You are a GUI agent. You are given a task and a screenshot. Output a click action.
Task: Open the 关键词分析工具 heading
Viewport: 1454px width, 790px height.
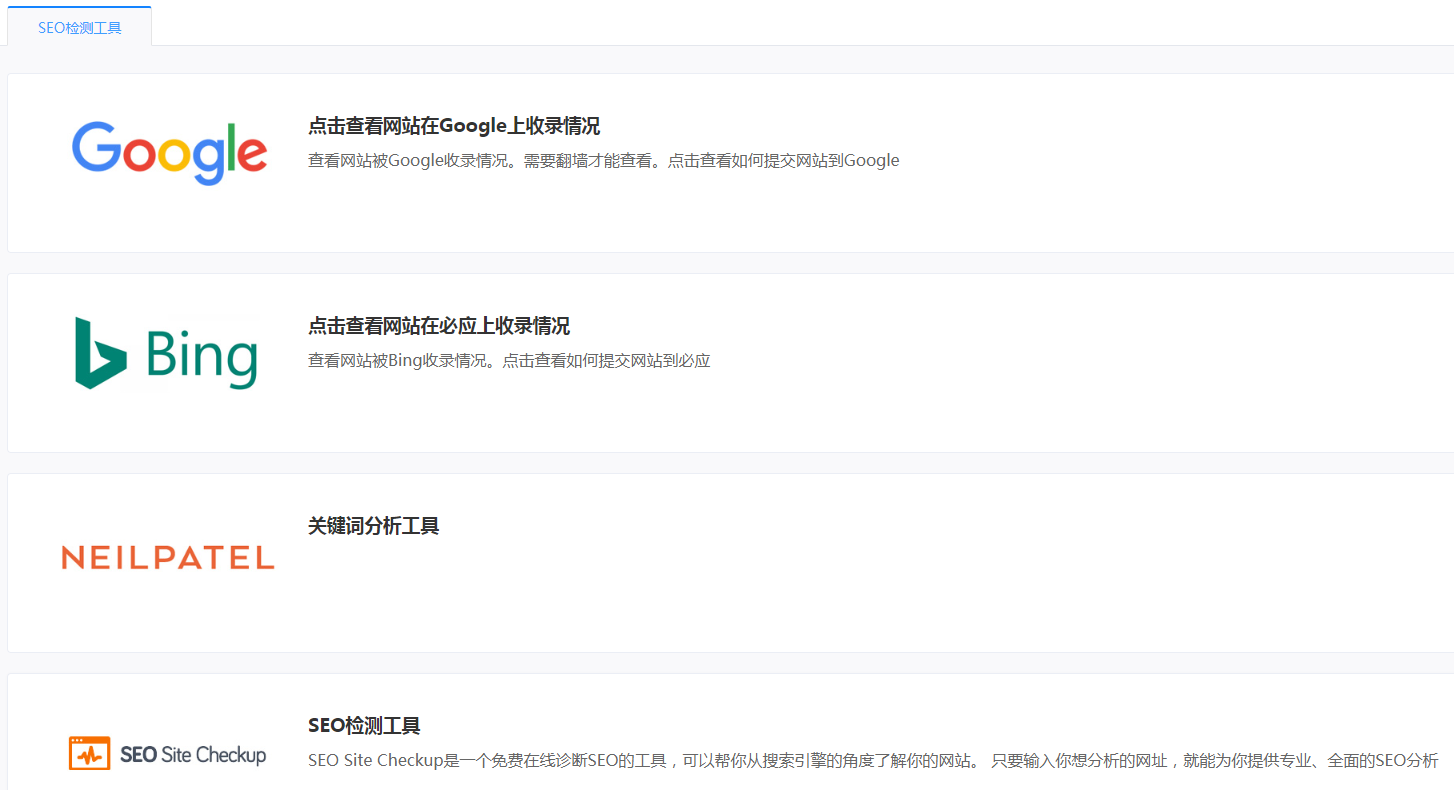tap(374, 526)
